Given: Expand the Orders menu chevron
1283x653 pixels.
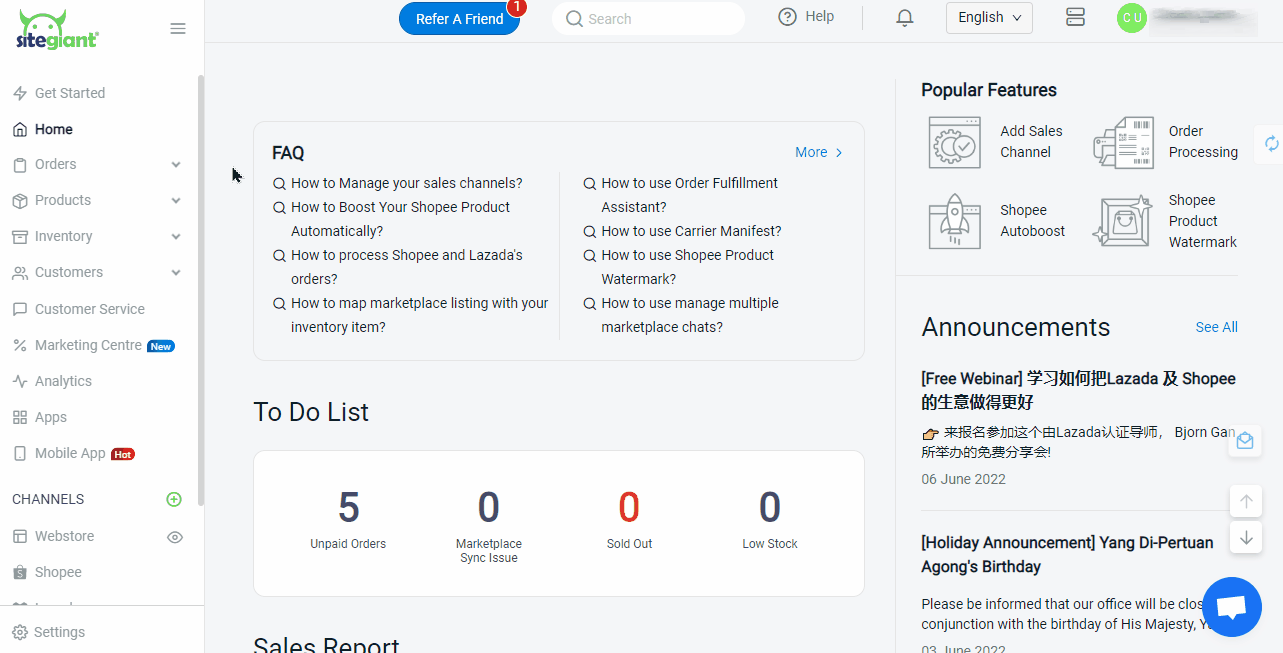Looking at the screenshot, I should pyautogui.click(x=176, y=165).
